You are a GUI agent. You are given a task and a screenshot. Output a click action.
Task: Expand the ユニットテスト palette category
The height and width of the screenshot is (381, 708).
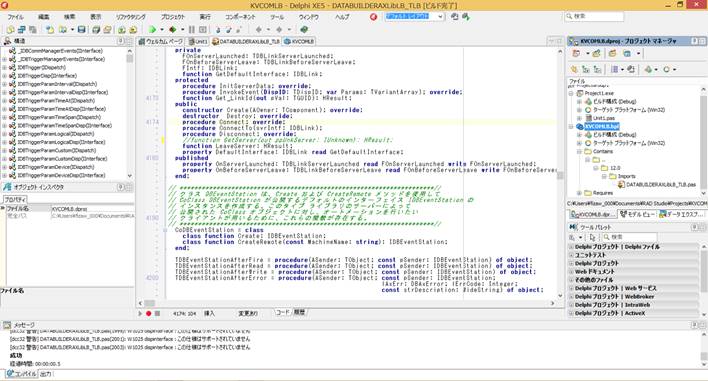pos(571,255)
